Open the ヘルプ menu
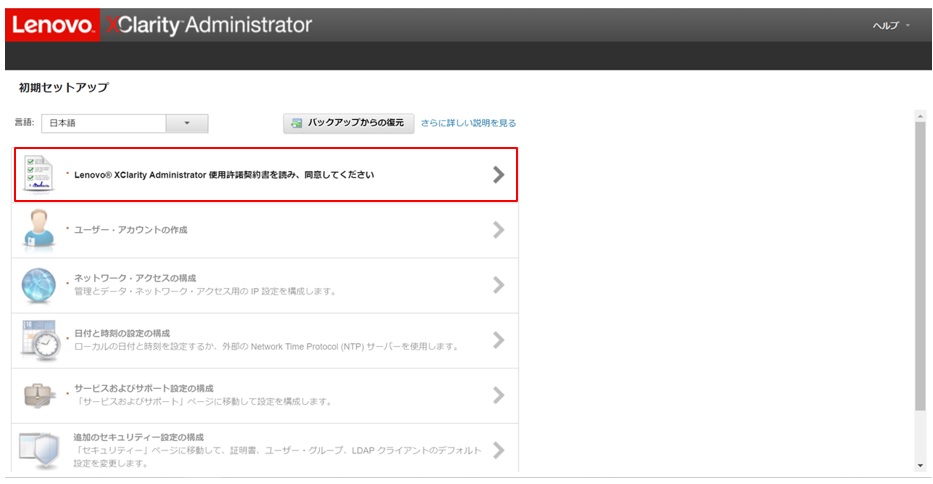This screenshot has height=484, width=933. (x=891, y=26)
